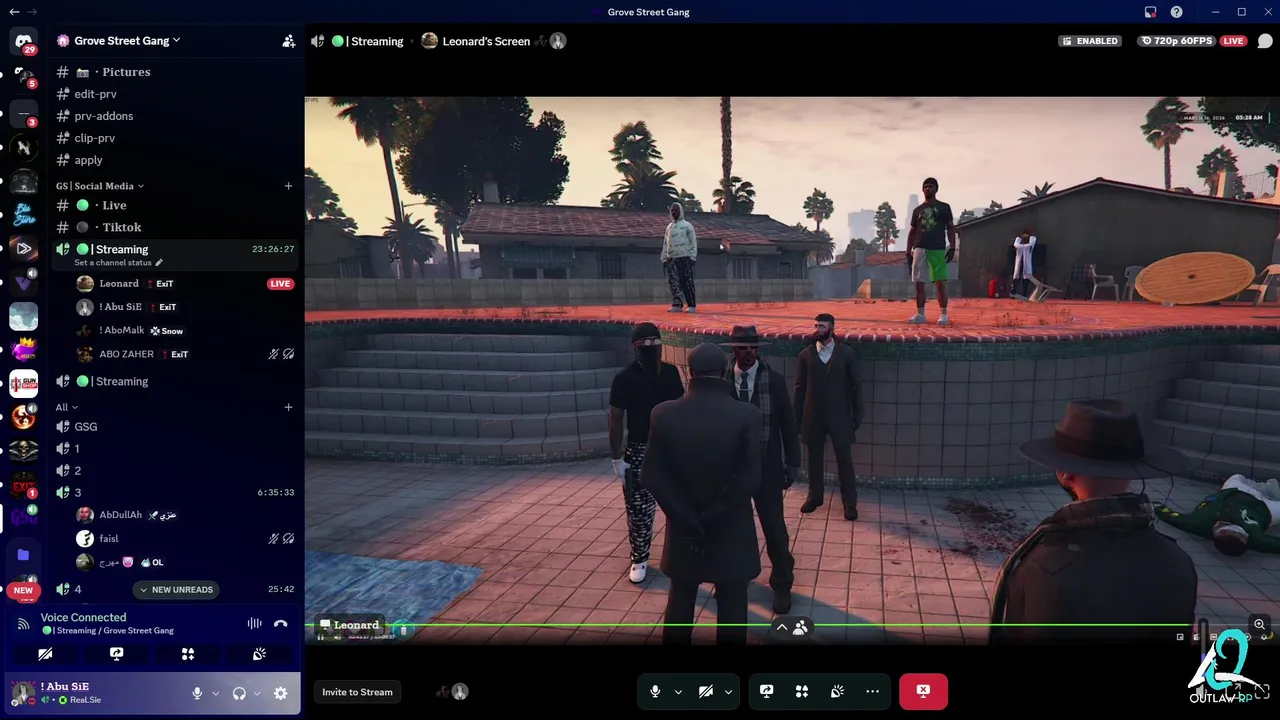Open more options ellipsis in call controls
The height and width of the screenshot is (720, 1280).
point(872,691)
